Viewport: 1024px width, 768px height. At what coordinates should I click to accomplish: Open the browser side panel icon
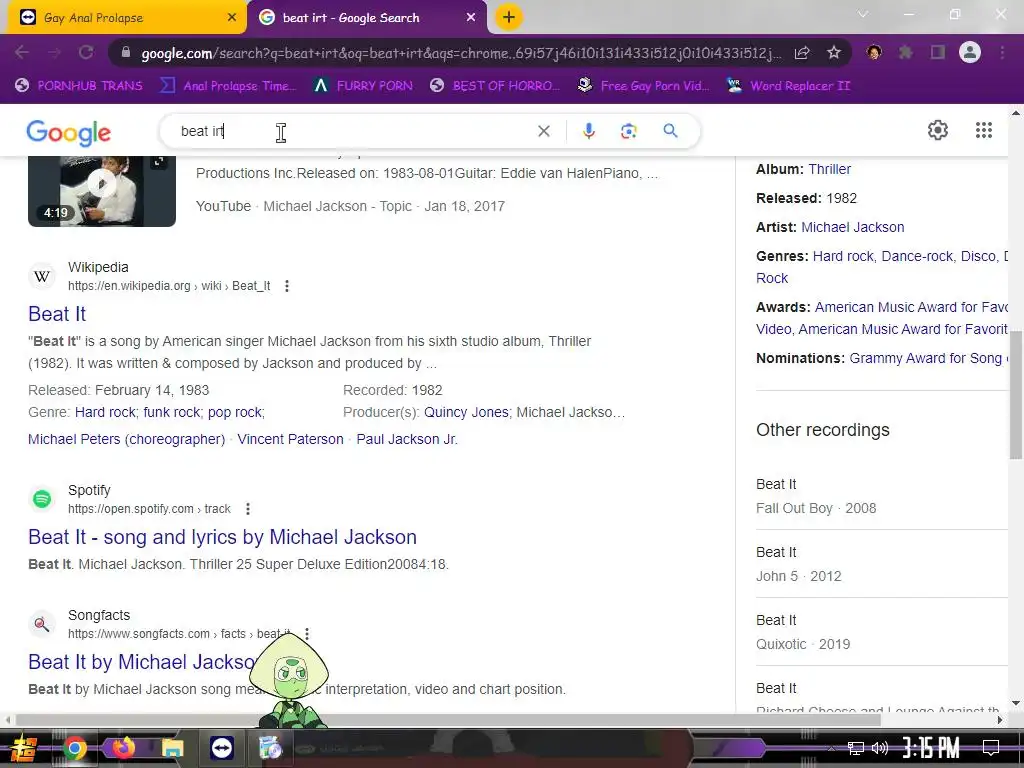(938, 53)
